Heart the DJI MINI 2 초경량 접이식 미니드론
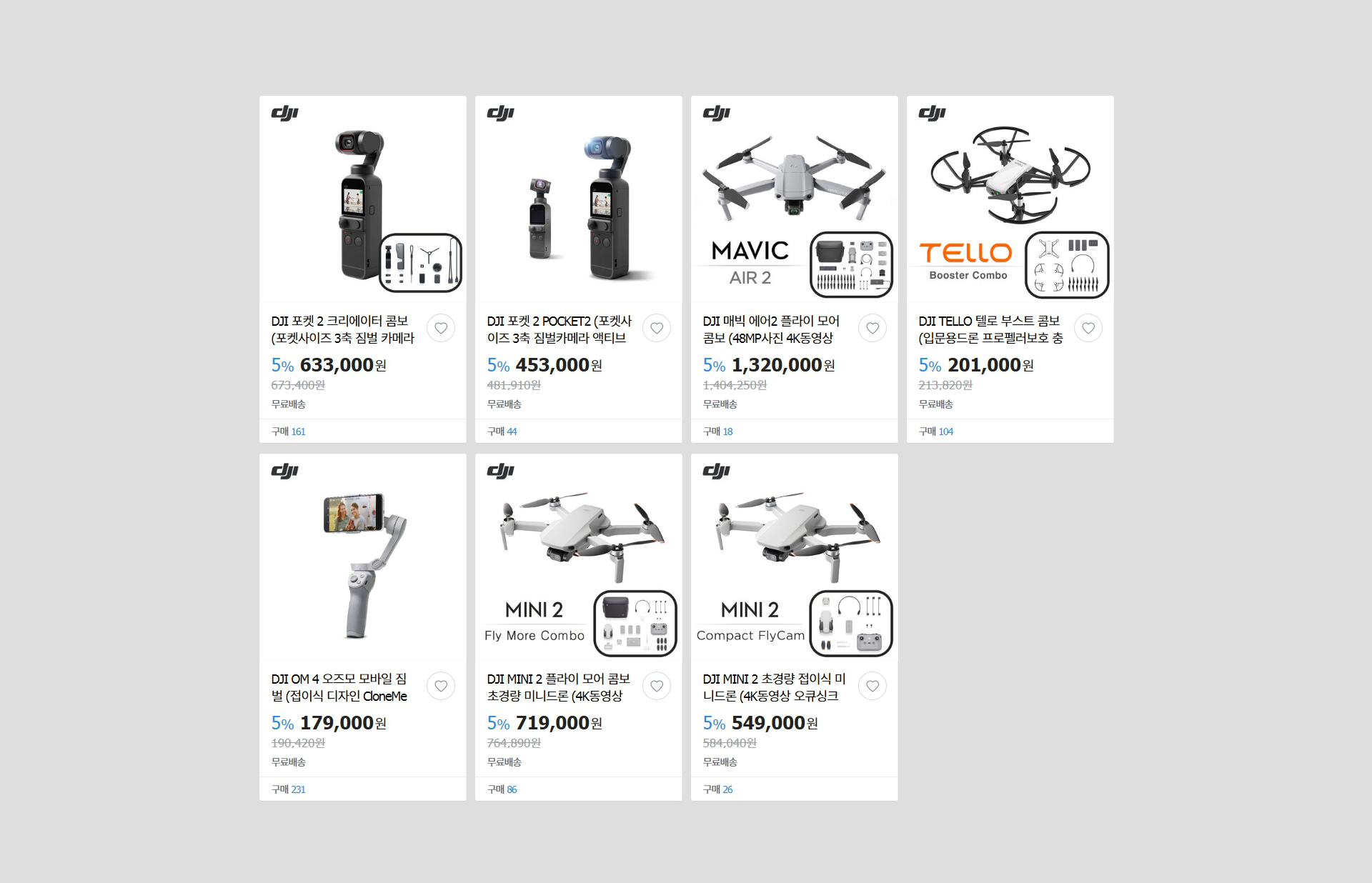The height and width of the screenshot is (883, 1372). point(873,686)
